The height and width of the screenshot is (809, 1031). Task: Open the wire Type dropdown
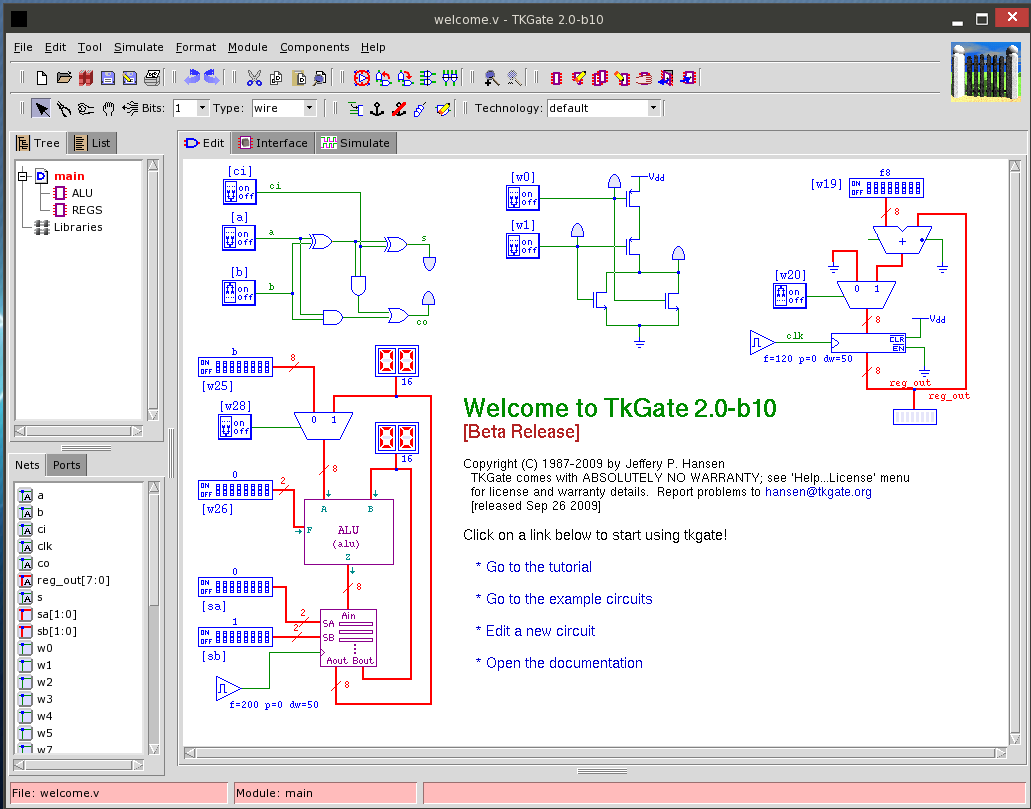pos(310,108)
